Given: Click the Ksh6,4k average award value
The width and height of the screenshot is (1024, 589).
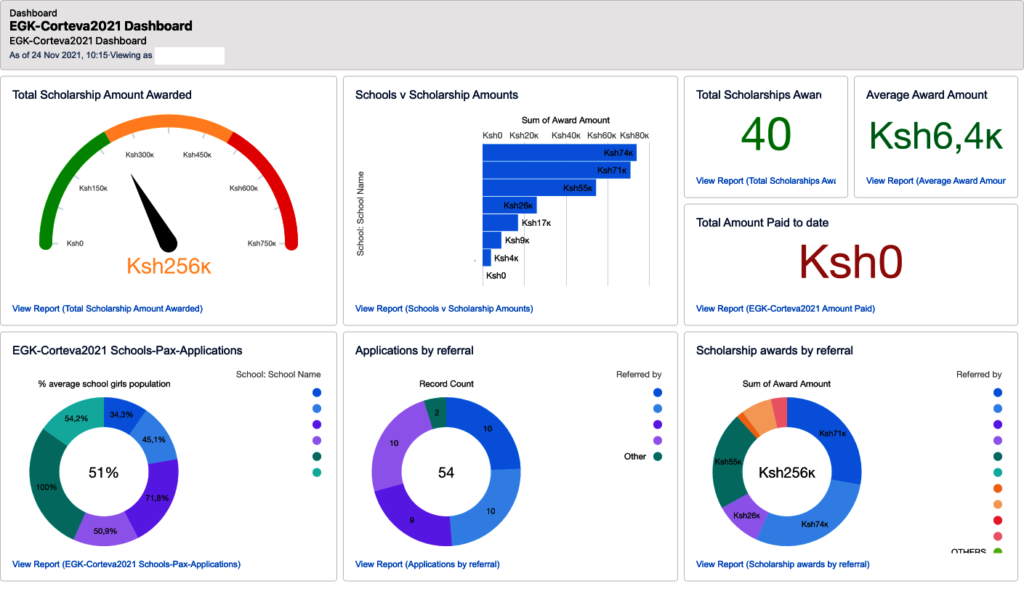Looking at the screenshot, I should [936, 136].
